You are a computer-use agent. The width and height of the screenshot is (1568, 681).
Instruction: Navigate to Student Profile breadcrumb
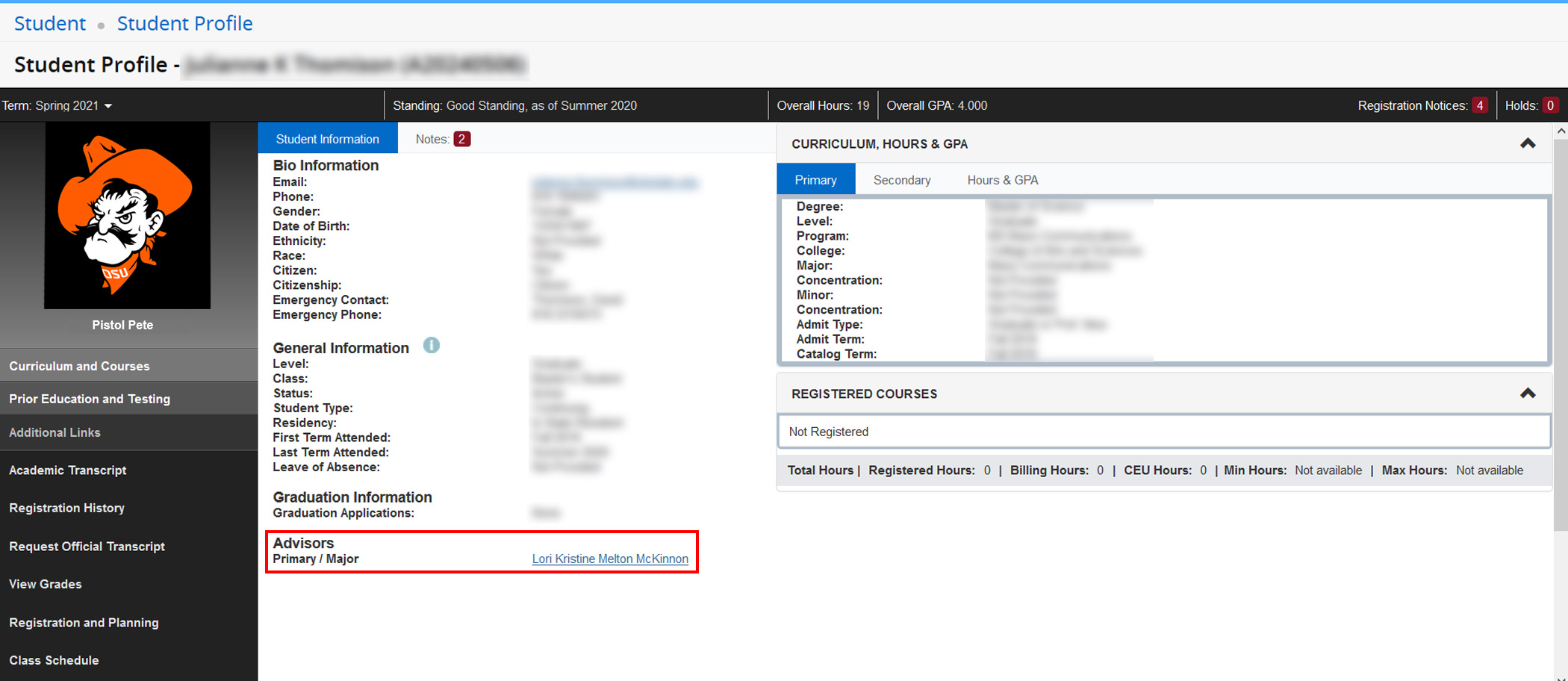pyautogui.click(x=184, y=23)
